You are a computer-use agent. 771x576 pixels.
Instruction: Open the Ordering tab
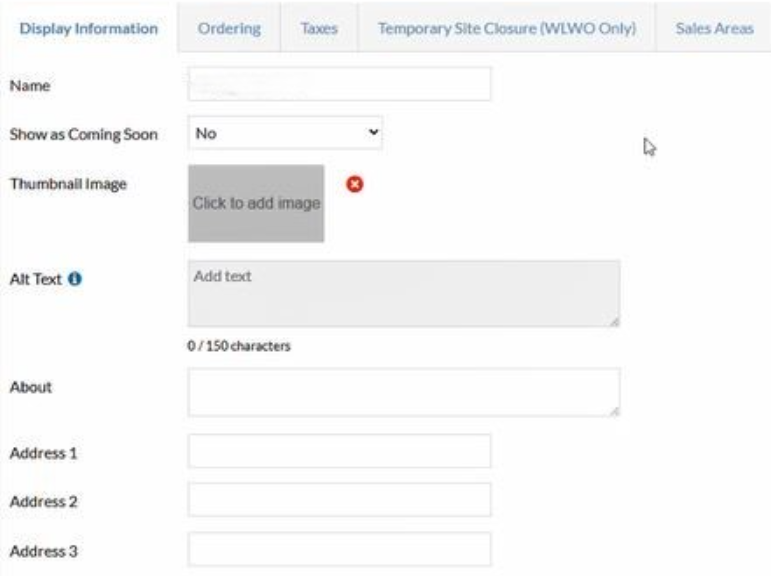(x=229, y=29)
